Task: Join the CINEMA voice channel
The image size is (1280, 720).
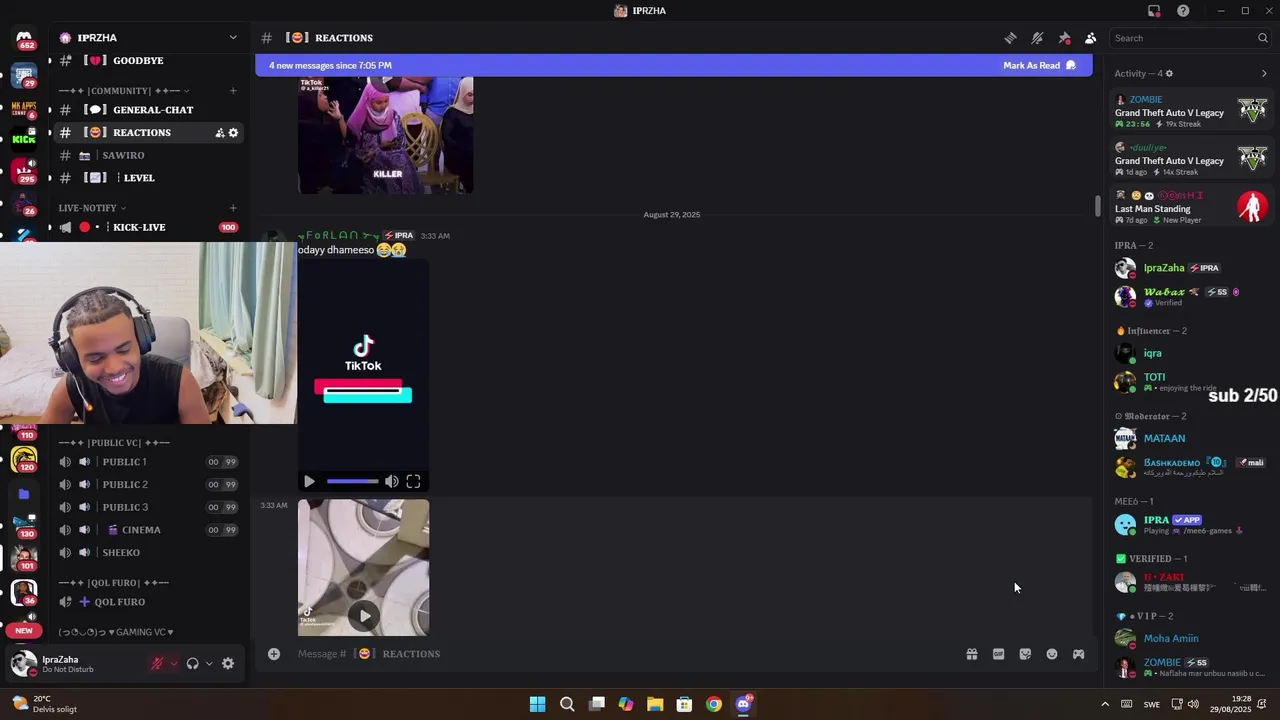Action: click(148, 530)
